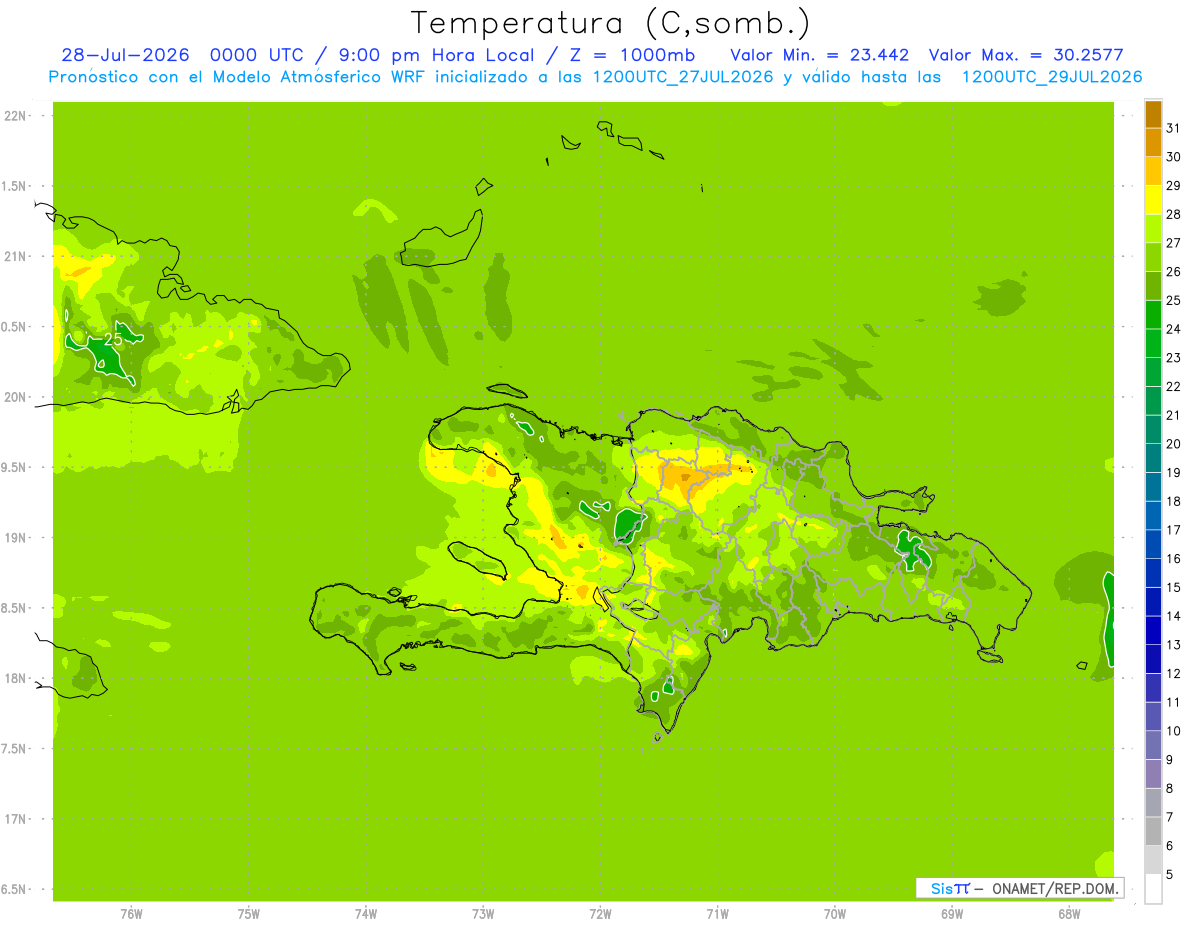The image size is (1200, 927).
Task: Click the "18N" latitude axis label
Action: click(x=15, y=678)
